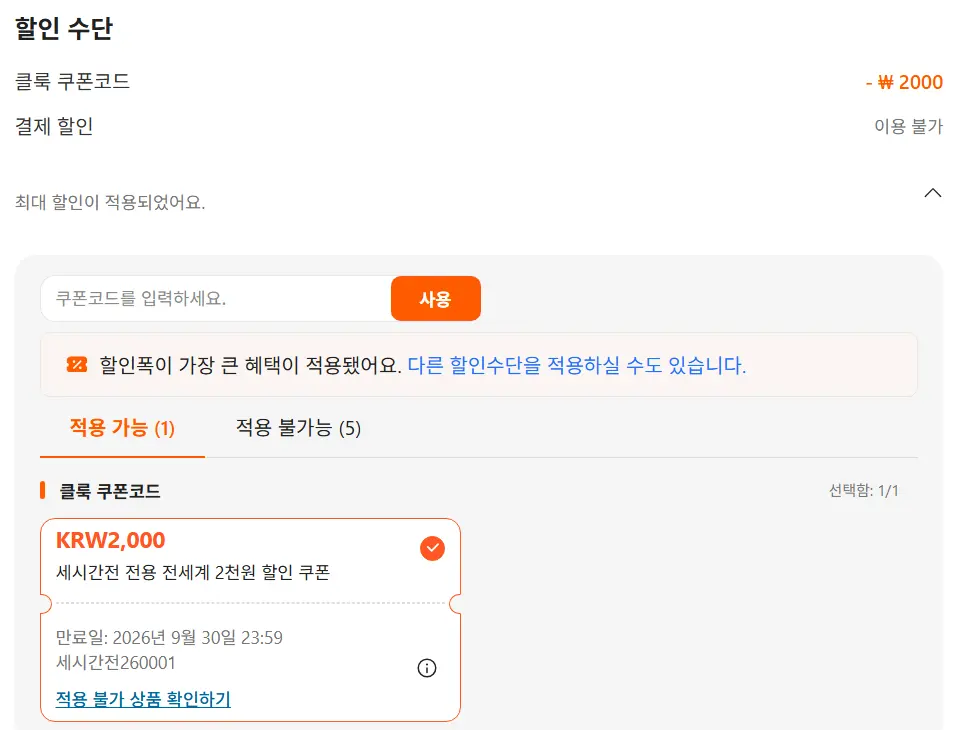Click the 결제 할인 row label
960x730 pixels.
(54, 126)
